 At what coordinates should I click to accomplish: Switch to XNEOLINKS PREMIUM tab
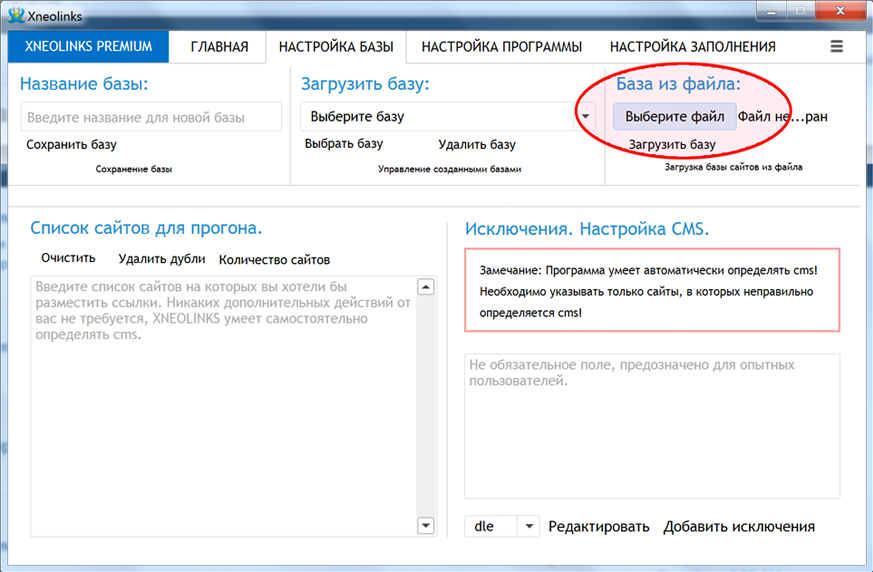coord(88,46)
